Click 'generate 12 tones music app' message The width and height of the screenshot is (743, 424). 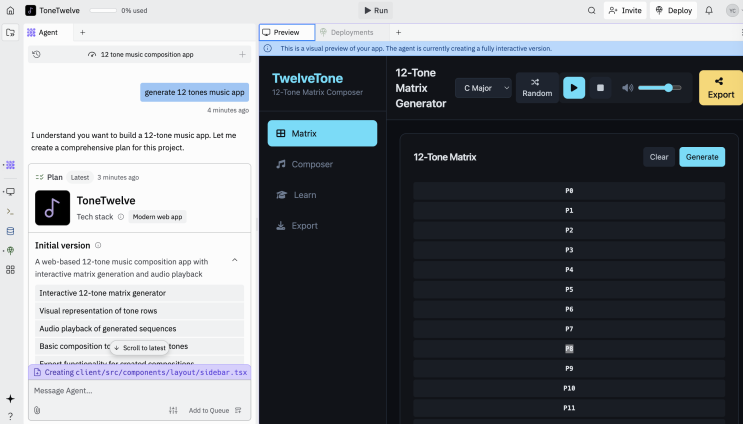click(194, 92)
